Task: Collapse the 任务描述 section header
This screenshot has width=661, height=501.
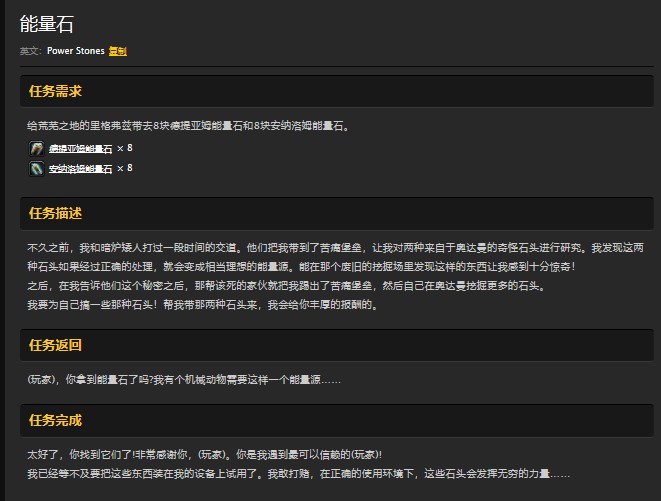Action: 56,213
